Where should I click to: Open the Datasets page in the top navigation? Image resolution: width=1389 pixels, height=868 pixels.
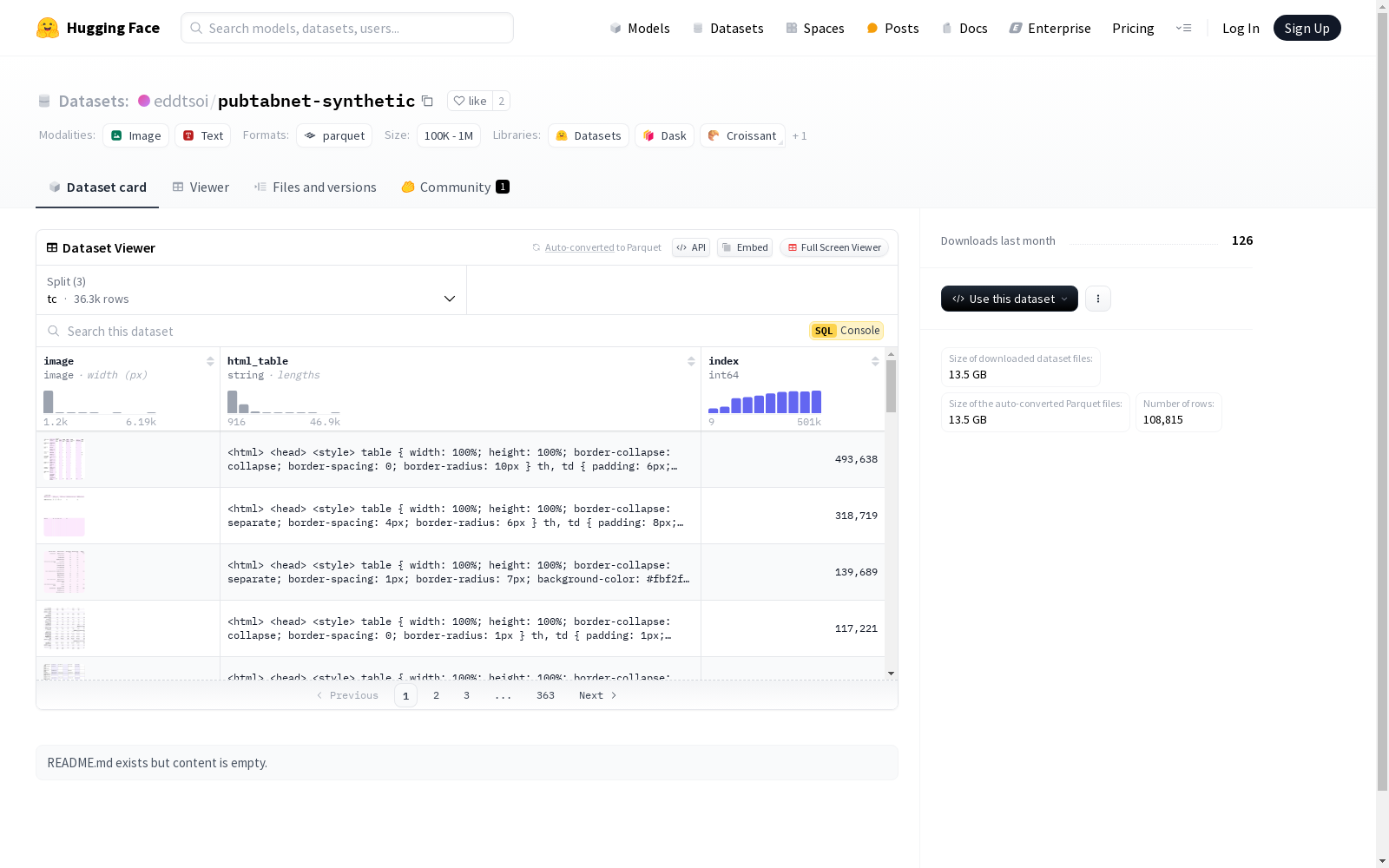pyautogui.click(x=727, y=28)
